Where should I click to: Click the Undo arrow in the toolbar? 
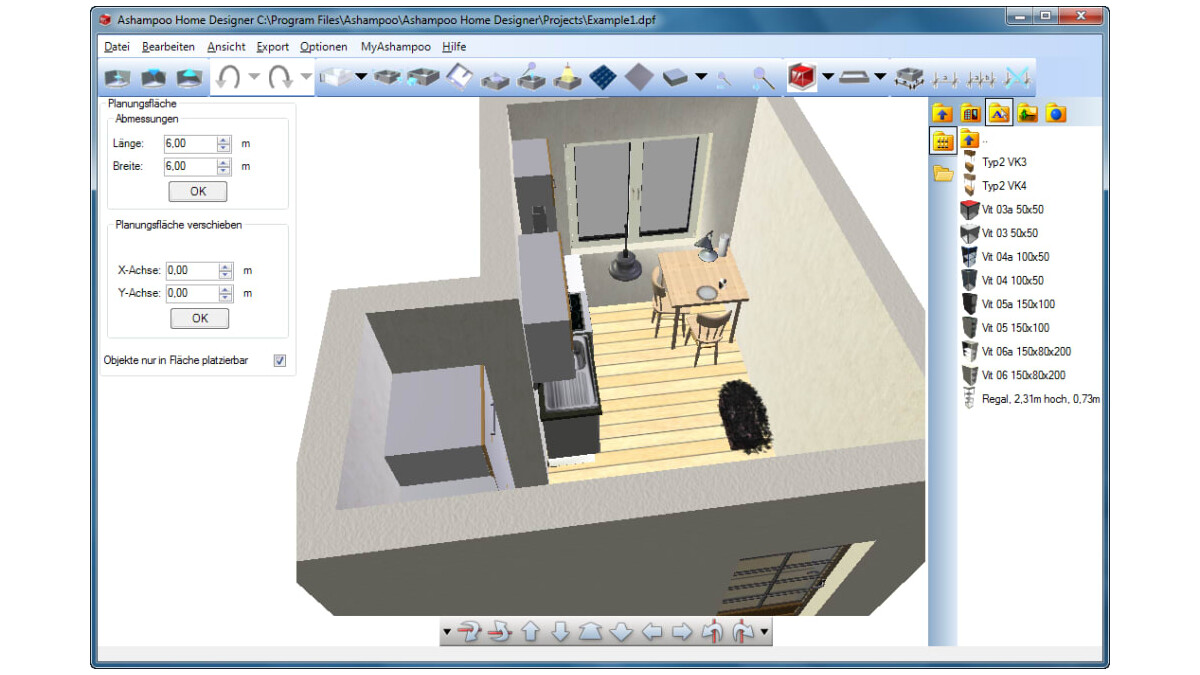[228, 77]
